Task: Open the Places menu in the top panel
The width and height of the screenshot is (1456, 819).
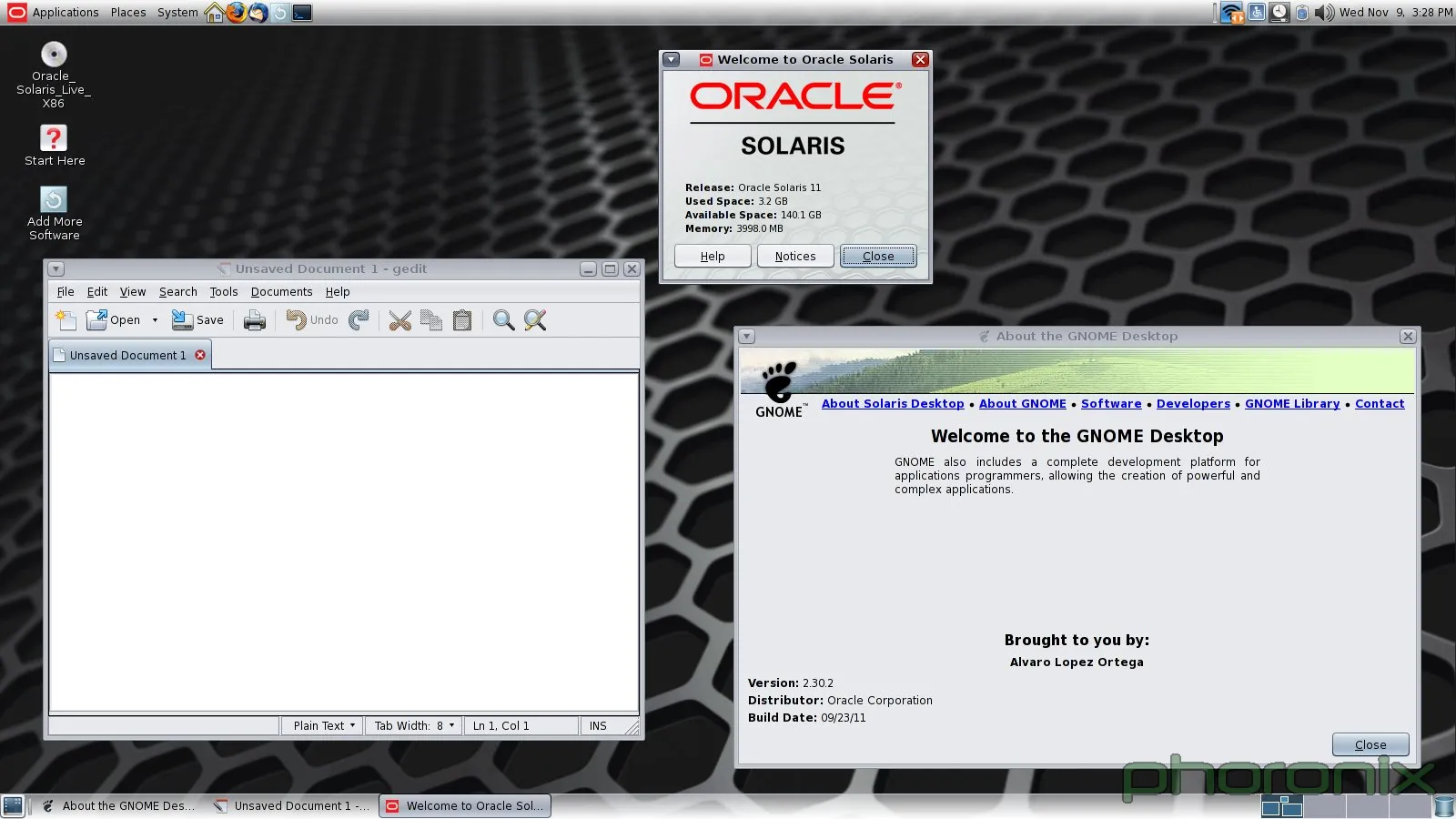Action: click(x=128, y=13)
